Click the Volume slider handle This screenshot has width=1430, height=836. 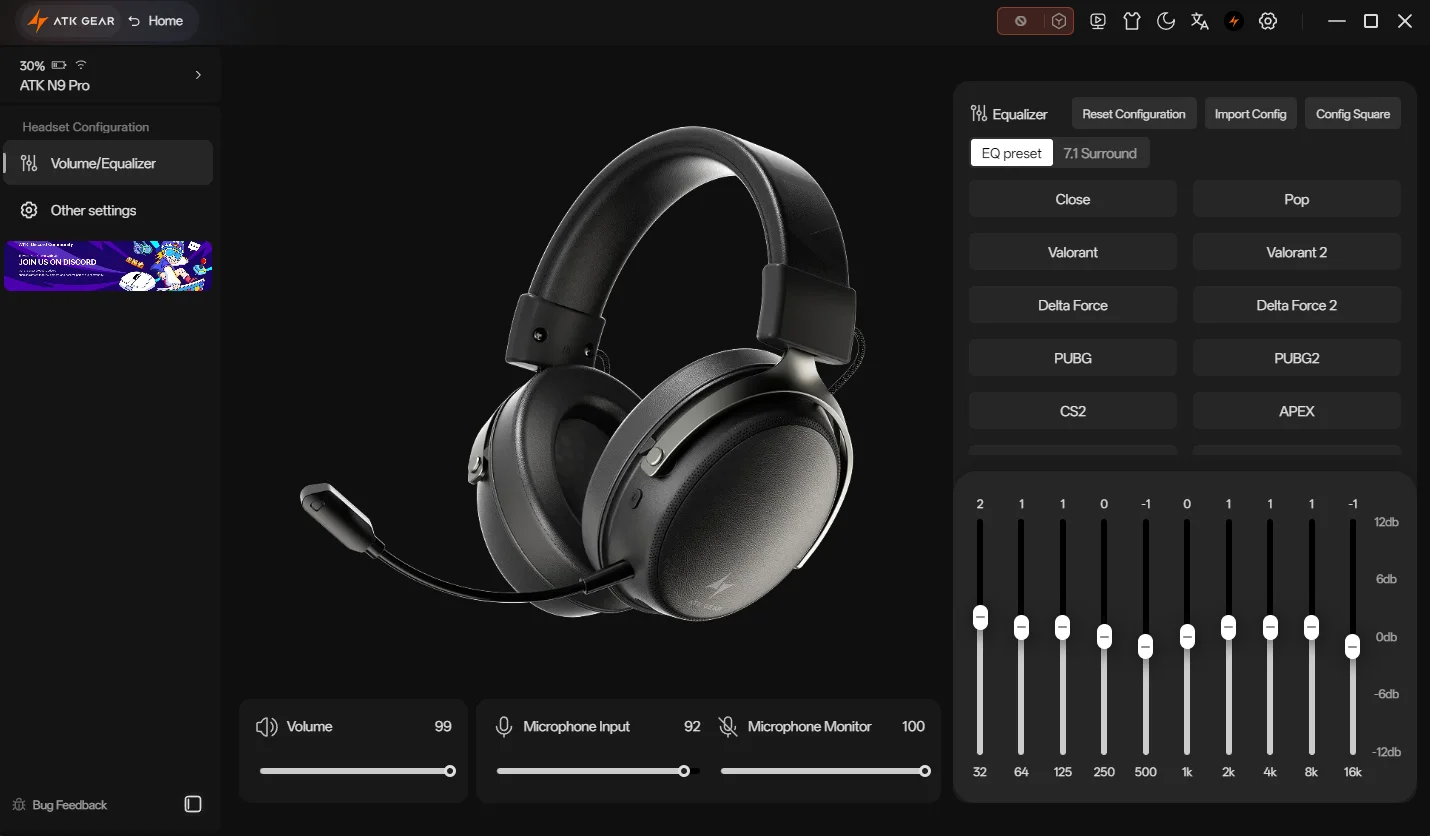[450, 771]
